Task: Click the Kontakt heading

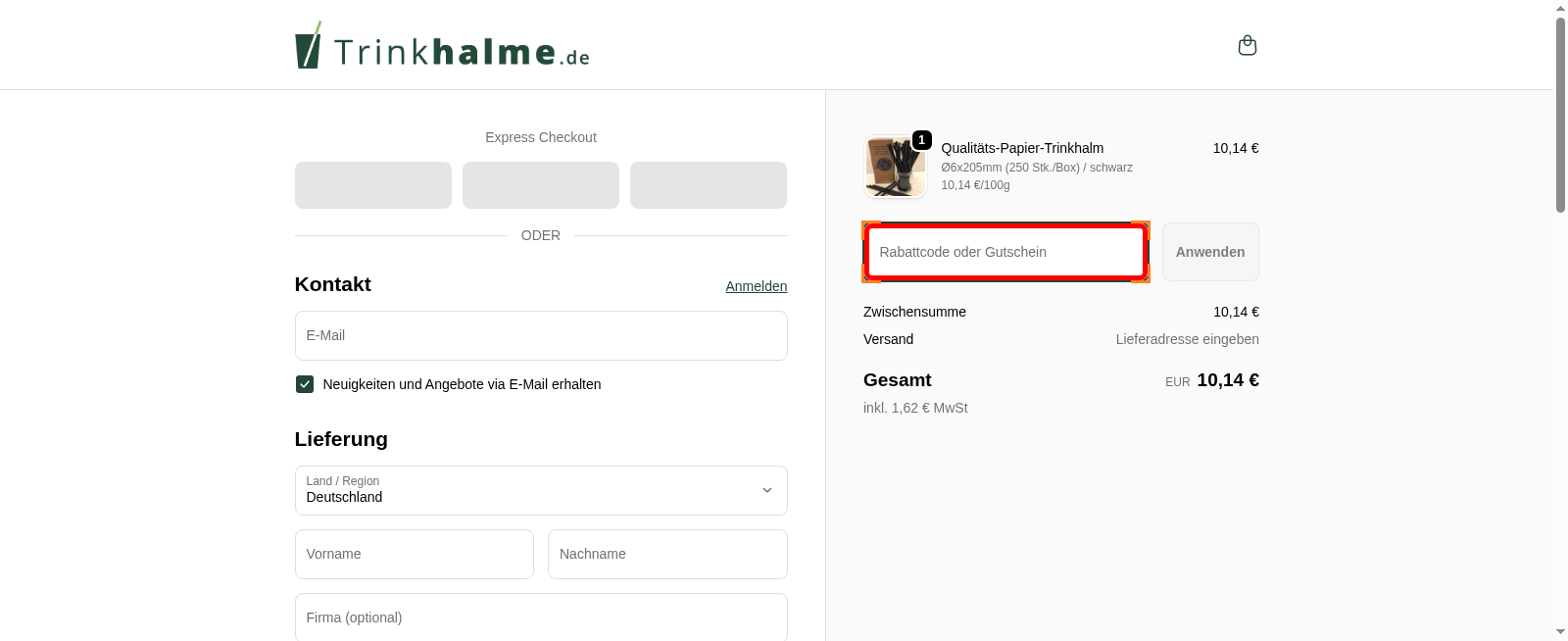Action: pos(332,284)
